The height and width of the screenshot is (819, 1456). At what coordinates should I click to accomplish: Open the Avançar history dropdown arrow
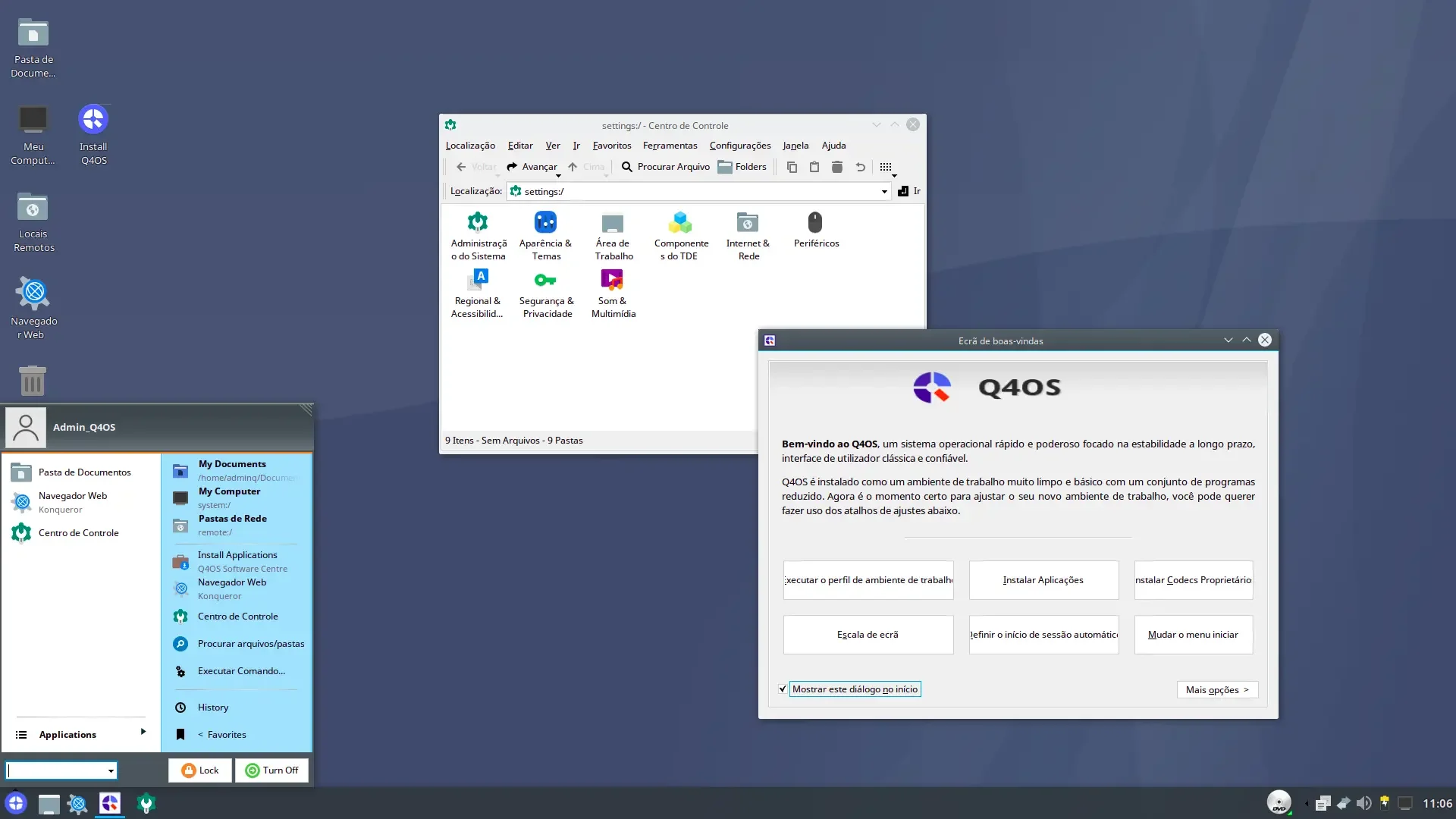(558, 175)
